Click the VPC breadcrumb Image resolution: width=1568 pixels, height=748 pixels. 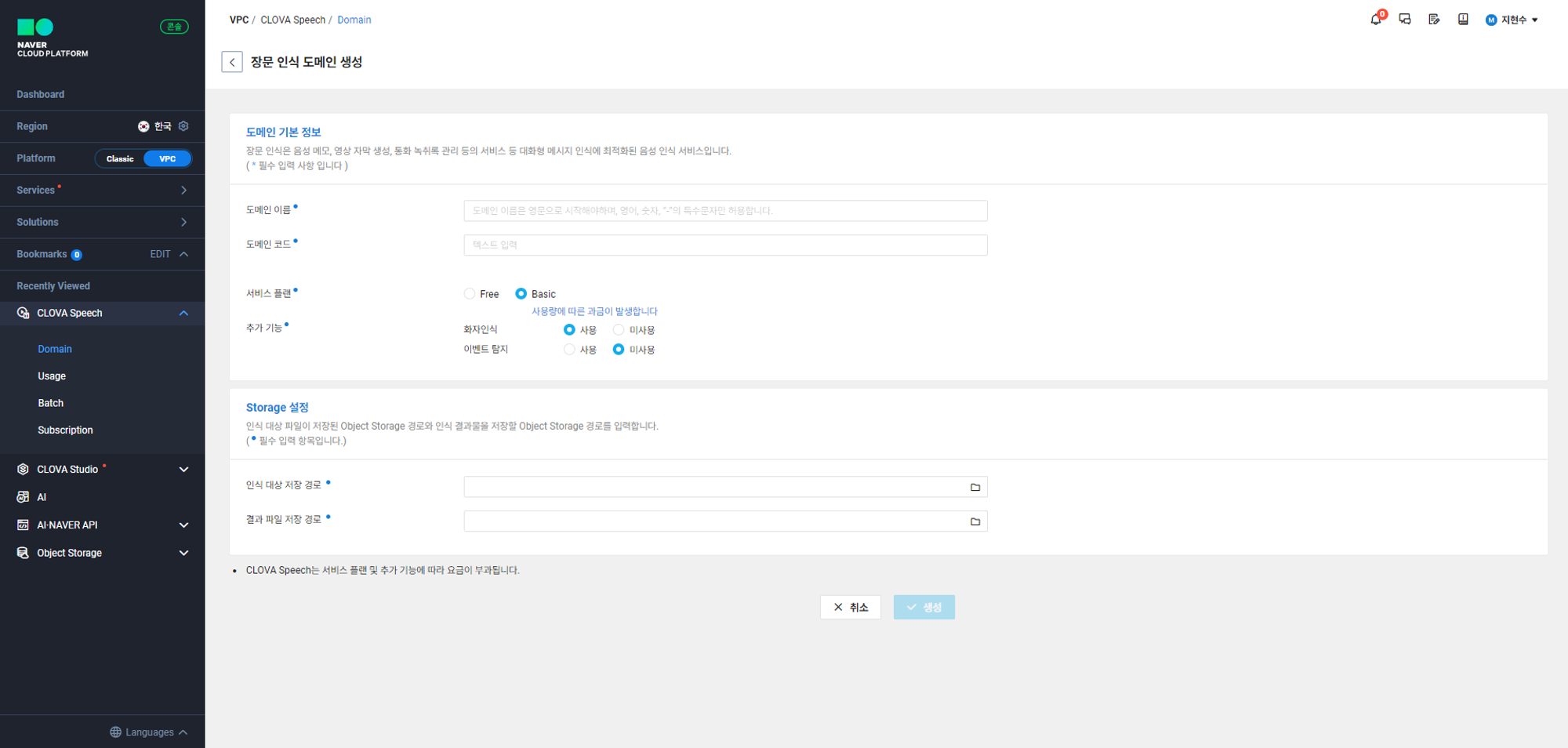click(x=239, y=20)
